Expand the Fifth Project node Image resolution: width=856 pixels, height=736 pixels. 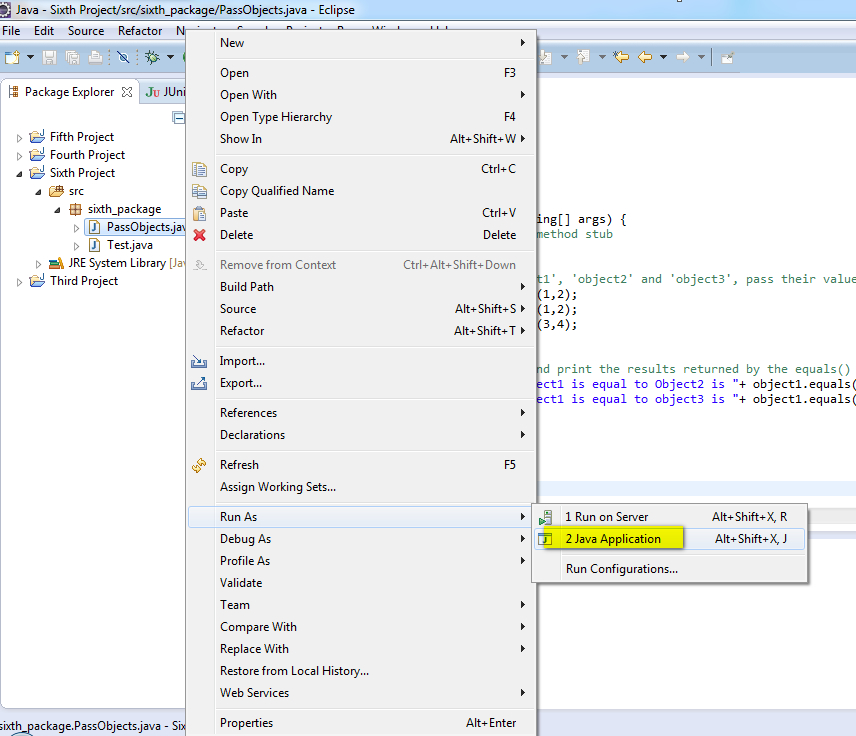tap(19, 138)
